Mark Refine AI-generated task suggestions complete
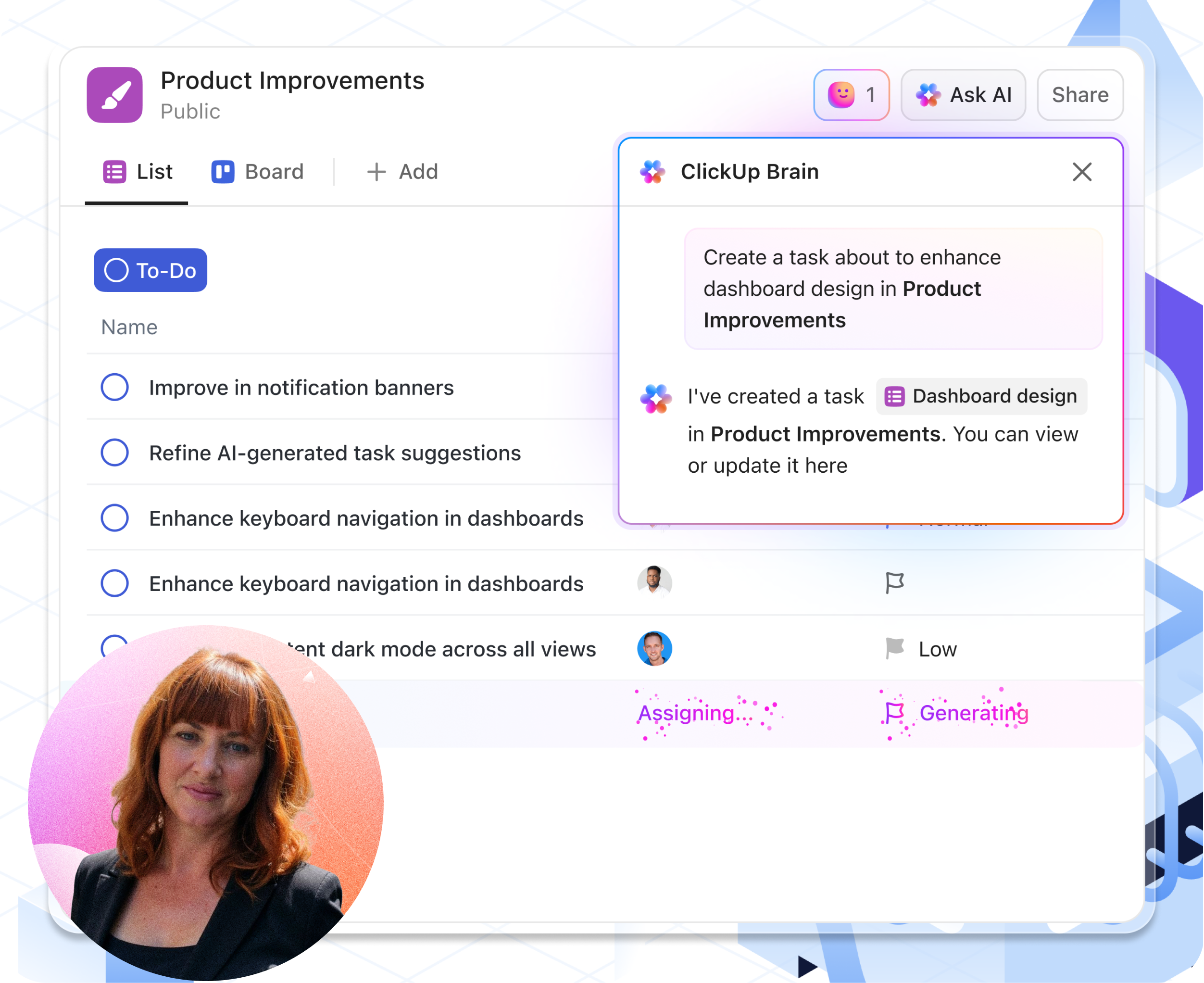The height and width of the screenshot is (983, 1204). (x=114, y=453)
